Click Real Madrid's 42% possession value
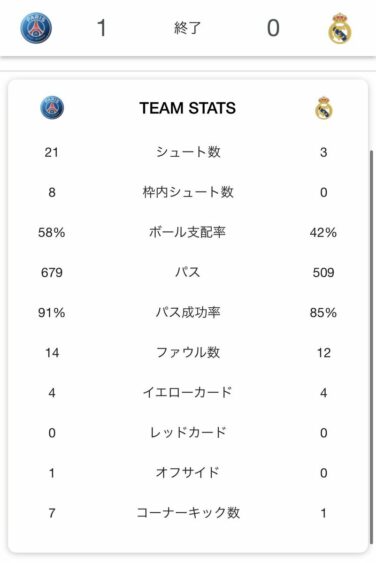 click(323, 233)
